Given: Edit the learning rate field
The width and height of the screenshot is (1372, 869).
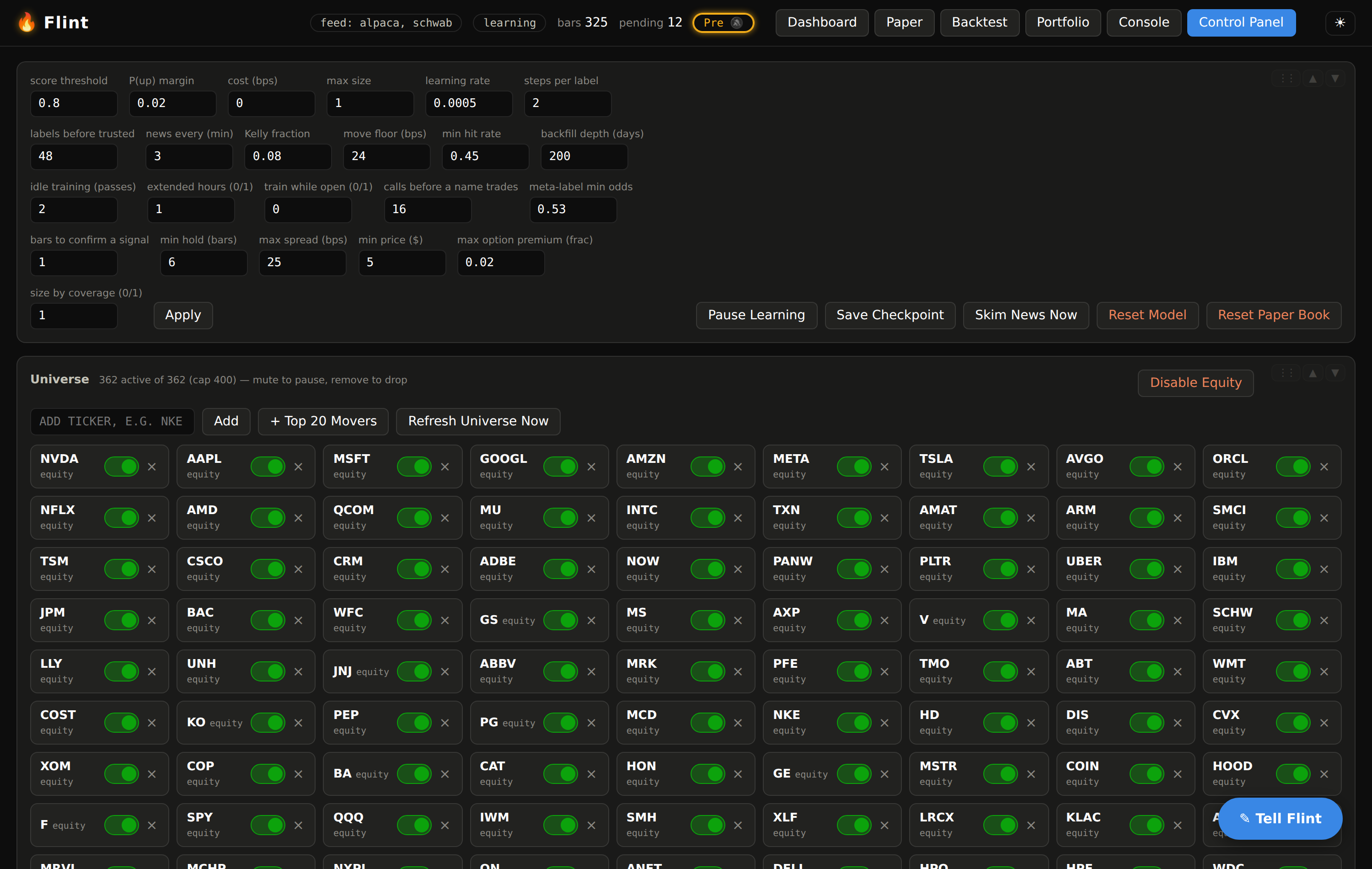Looking at the screenshot, I should tap(469, 104).
